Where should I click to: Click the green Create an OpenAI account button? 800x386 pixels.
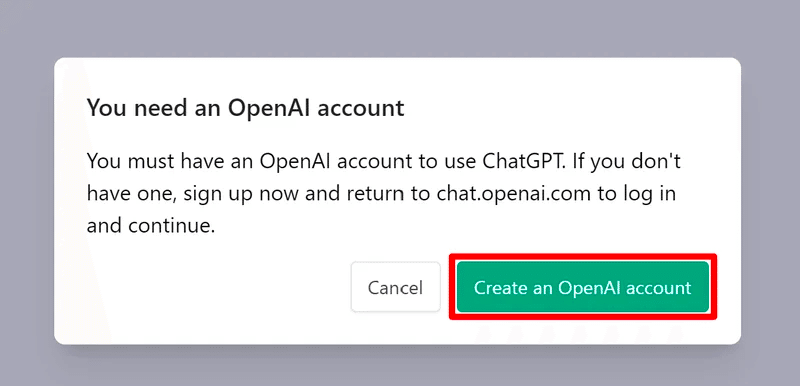[583, 287]
